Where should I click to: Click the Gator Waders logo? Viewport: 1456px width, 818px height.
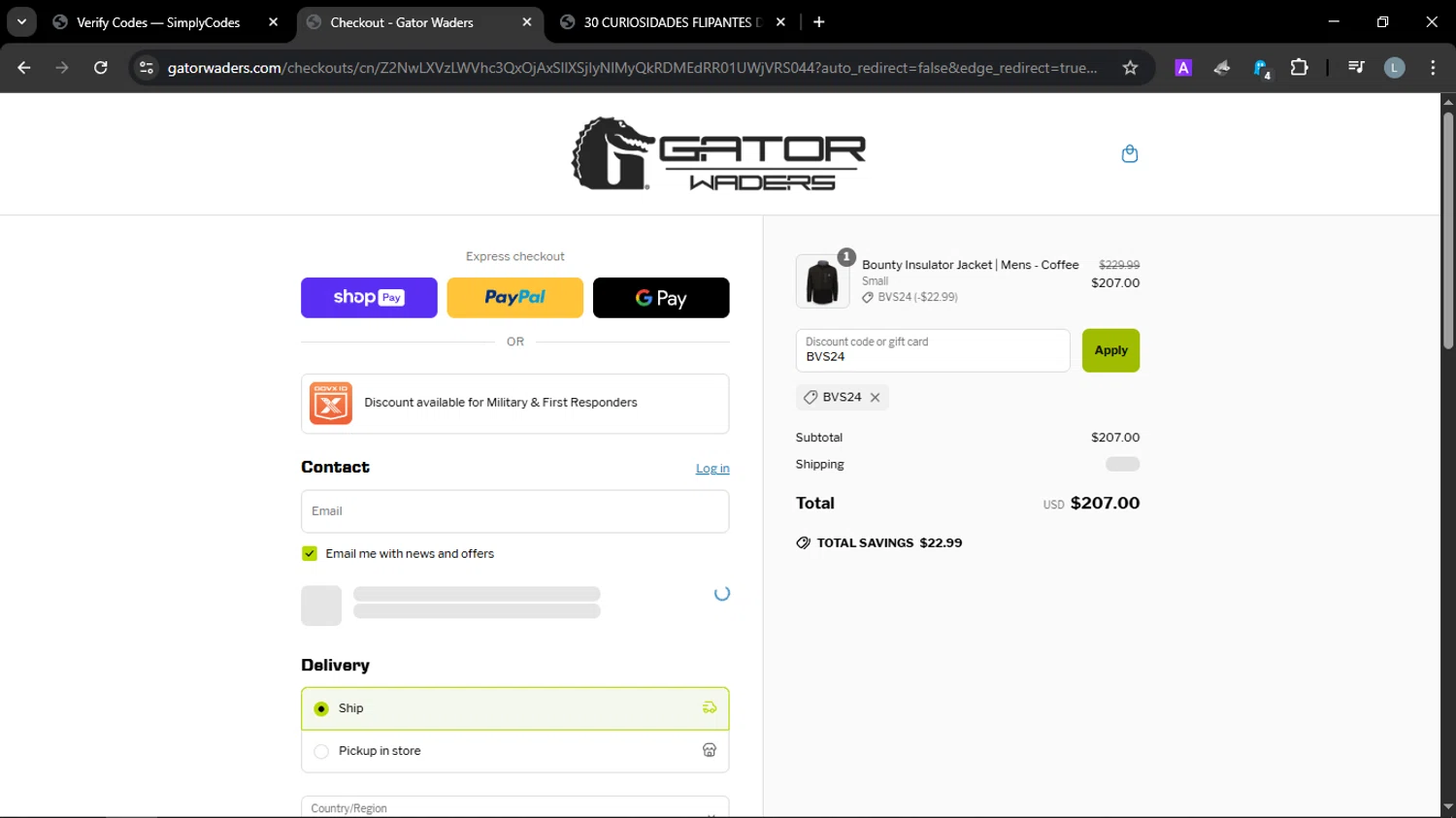pyautogui.click(x=718, y=153)
